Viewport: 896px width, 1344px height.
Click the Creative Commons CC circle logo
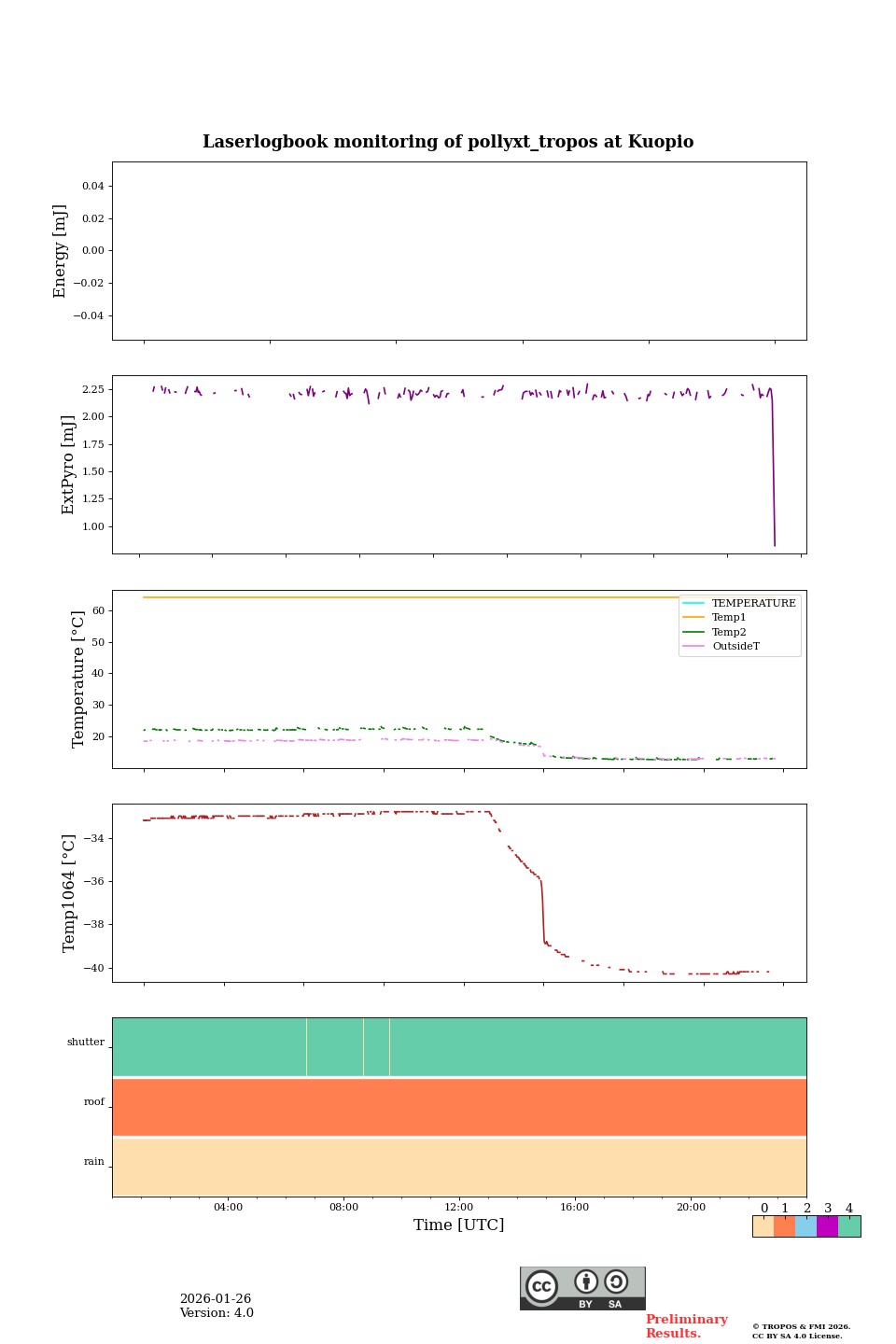(541, 1286)
